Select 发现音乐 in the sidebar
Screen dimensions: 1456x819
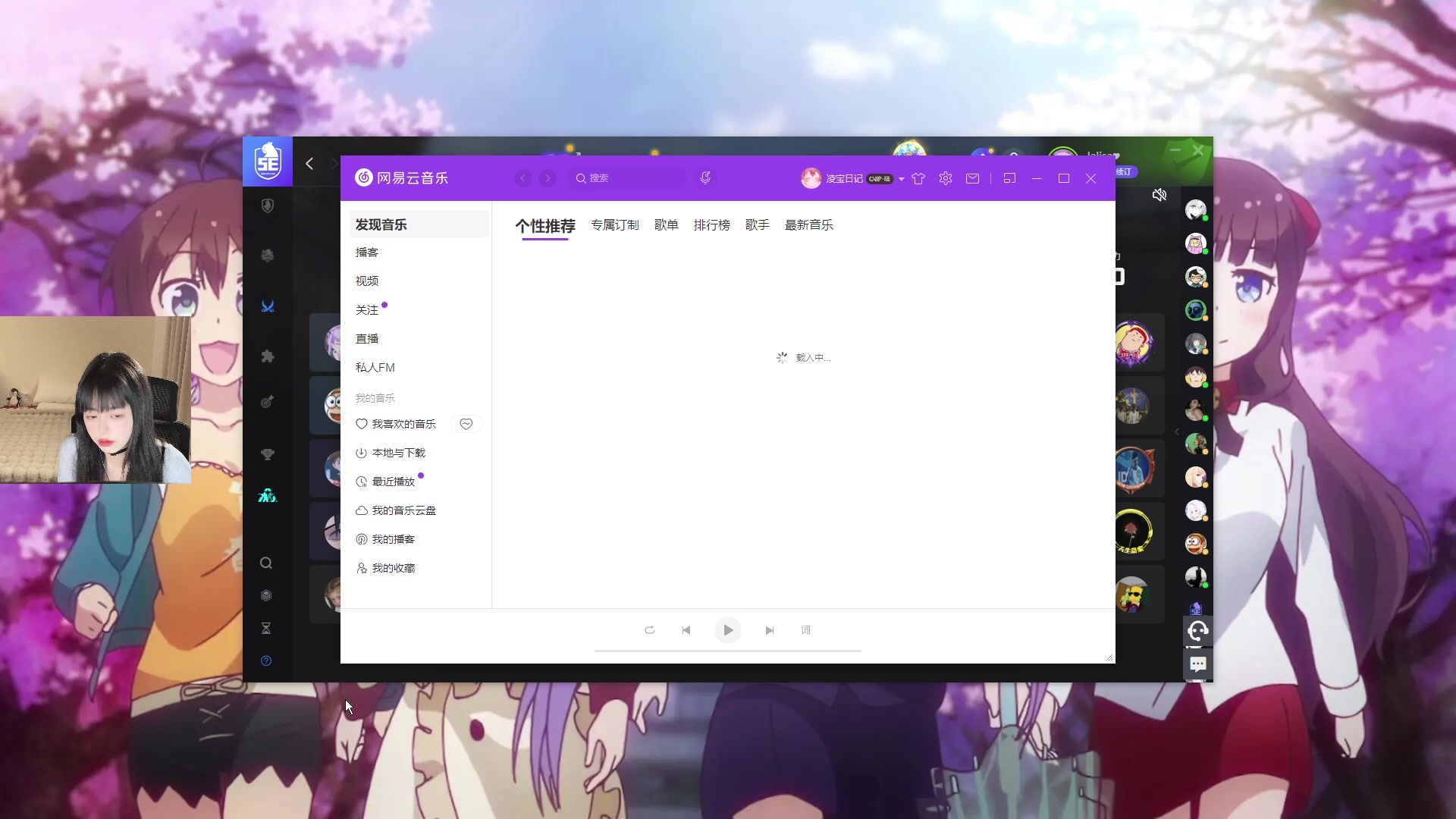pyautogui.click(x=419, y=224)
